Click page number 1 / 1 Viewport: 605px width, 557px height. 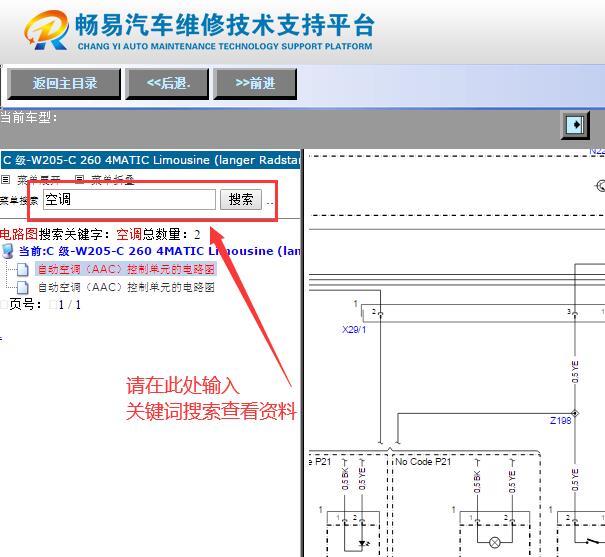coord(70,305)
